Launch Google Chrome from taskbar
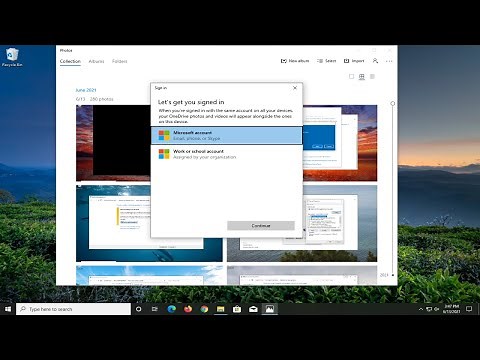This screenshot has width=480, height=360. point(204,309)
